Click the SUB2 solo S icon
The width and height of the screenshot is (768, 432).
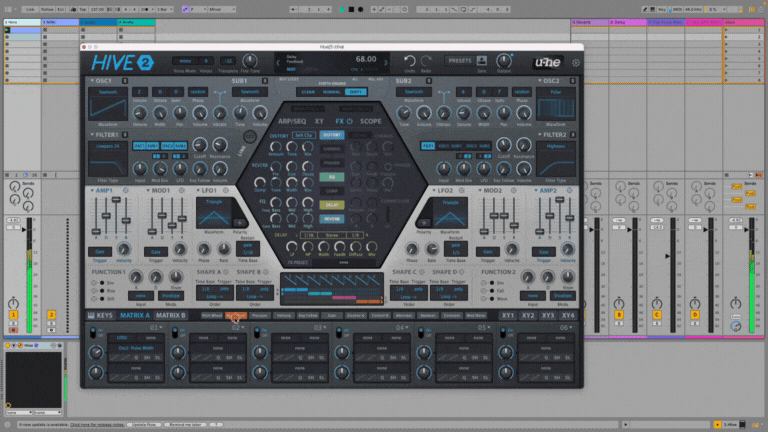coord(429,81)
